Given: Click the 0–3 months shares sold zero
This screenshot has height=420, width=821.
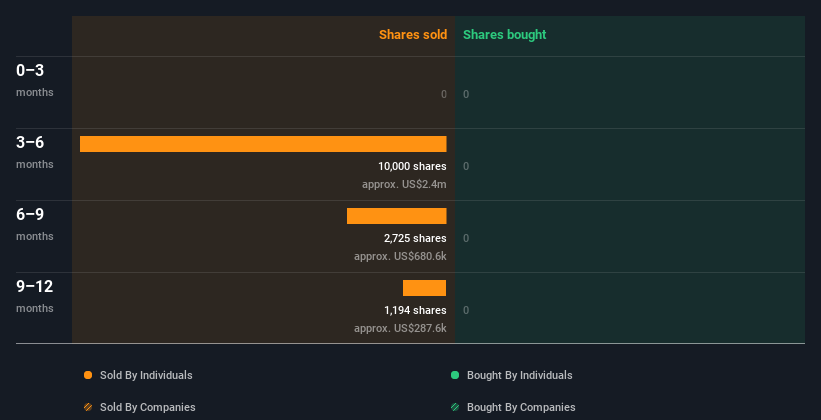Looking at the screenshot, I should point(444,94).
